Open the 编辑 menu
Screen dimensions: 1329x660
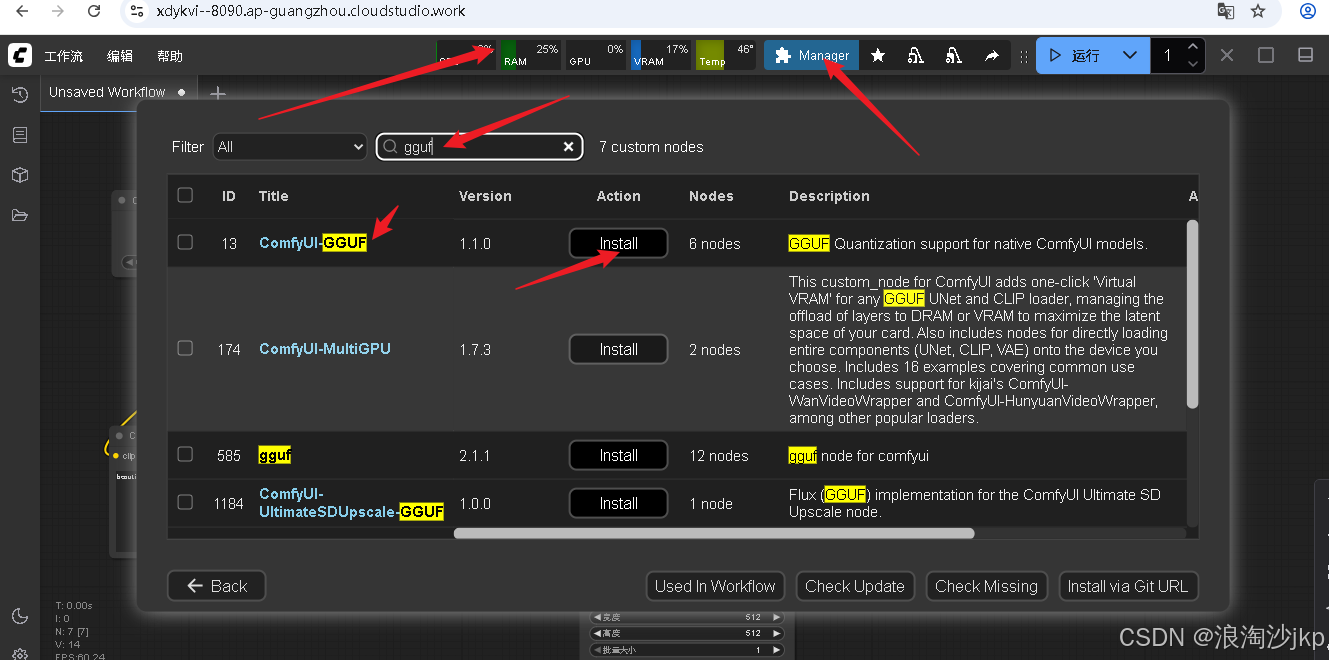(x=120, y=56)
